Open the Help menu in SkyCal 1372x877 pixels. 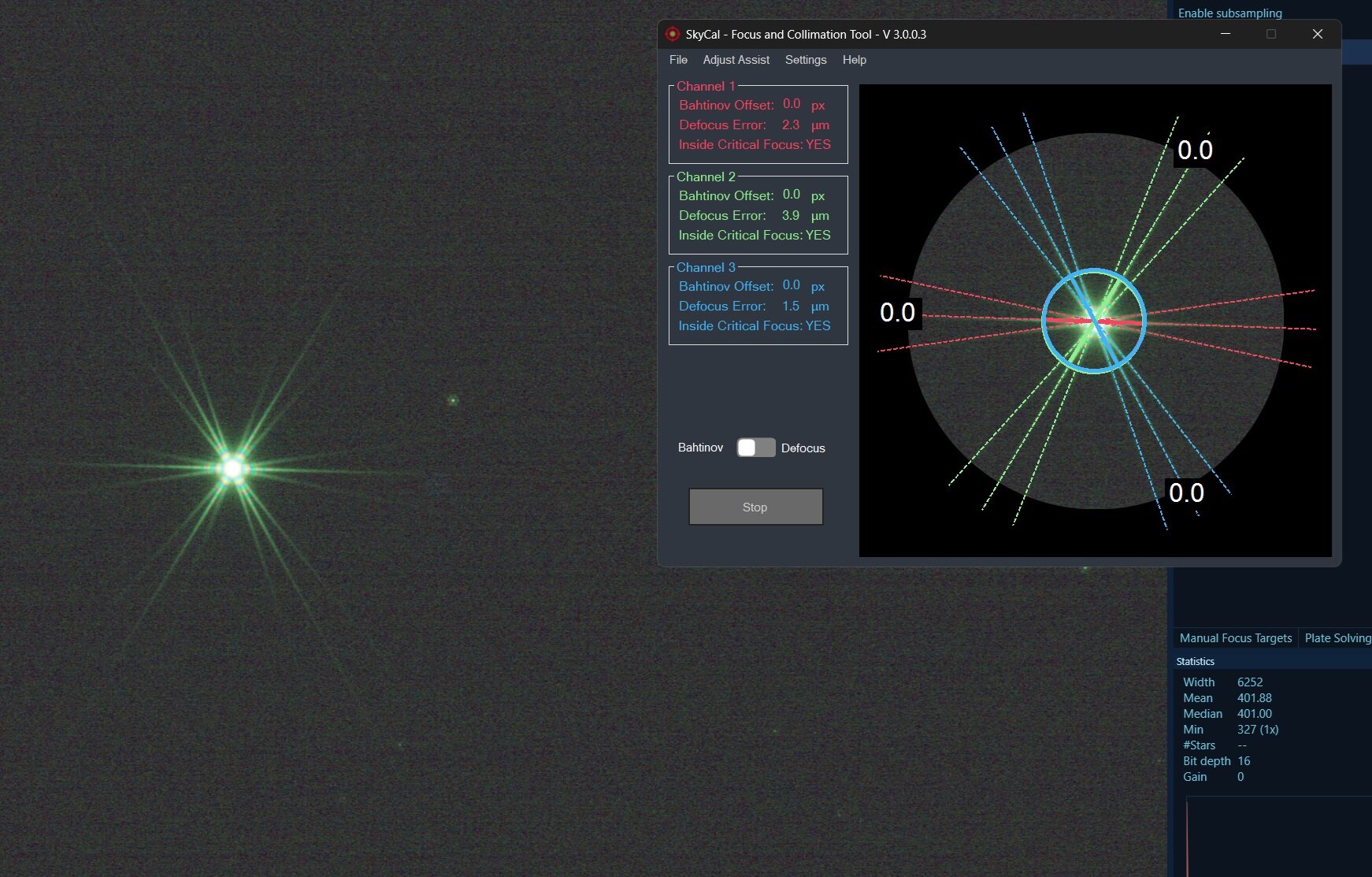click(855, 60)
